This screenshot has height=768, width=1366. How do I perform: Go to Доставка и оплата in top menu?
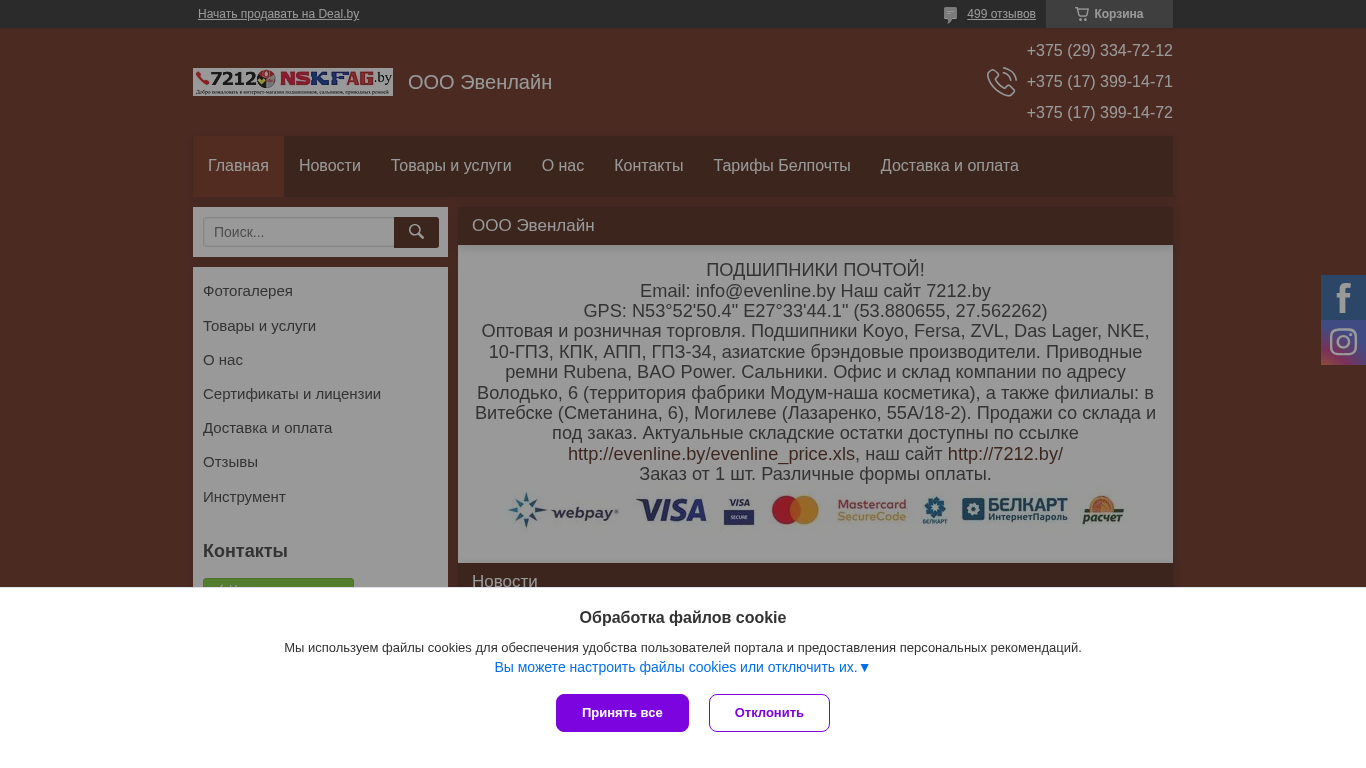click(950, 166)
